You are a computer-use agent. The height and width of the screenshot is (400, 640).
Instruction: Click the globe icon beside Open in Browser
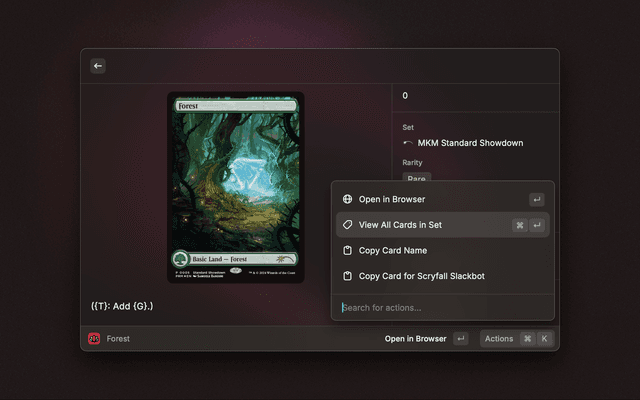[x=347, y=200]
